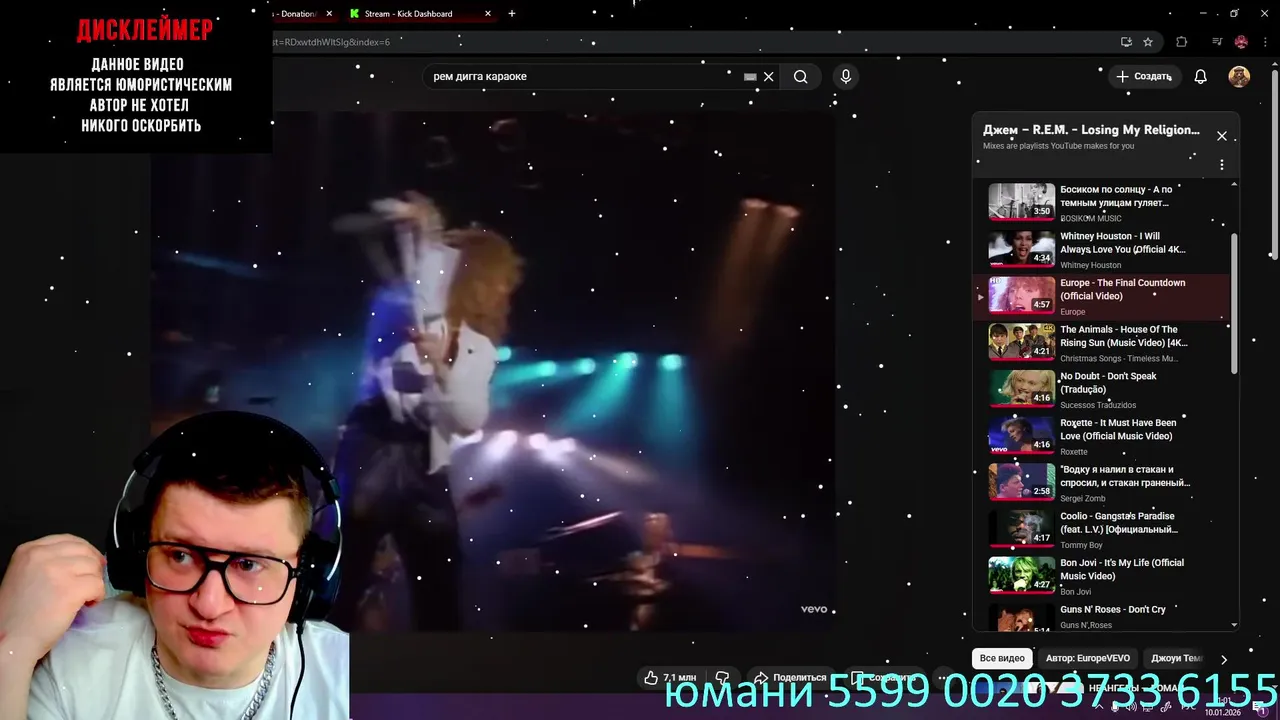Click the Whitney Houston 4:34 thumbnail
Image resolution: width=1280 pixels, height=720 pixels.
click(1021, 249)
